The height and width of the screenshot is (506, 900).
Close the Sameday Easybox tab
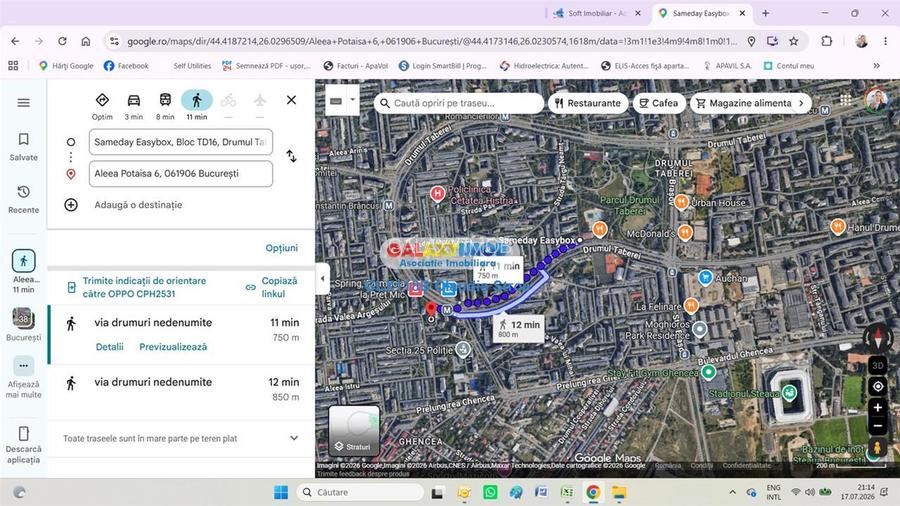tap(742, 13)
